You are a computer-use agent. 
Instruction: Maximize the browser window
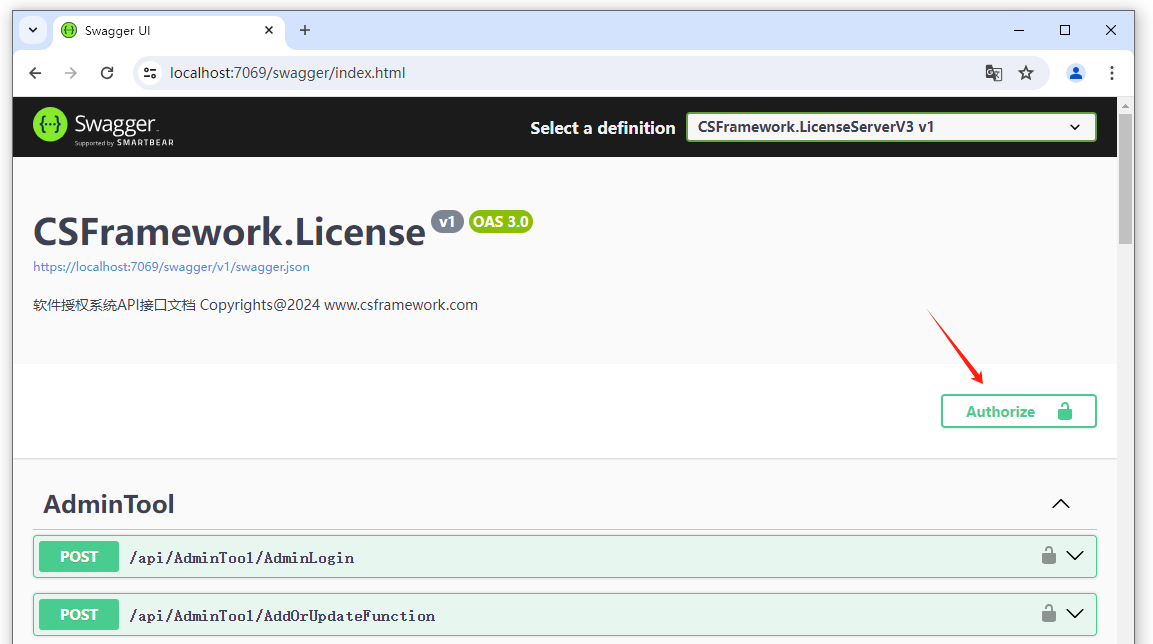pos(1065,30)
